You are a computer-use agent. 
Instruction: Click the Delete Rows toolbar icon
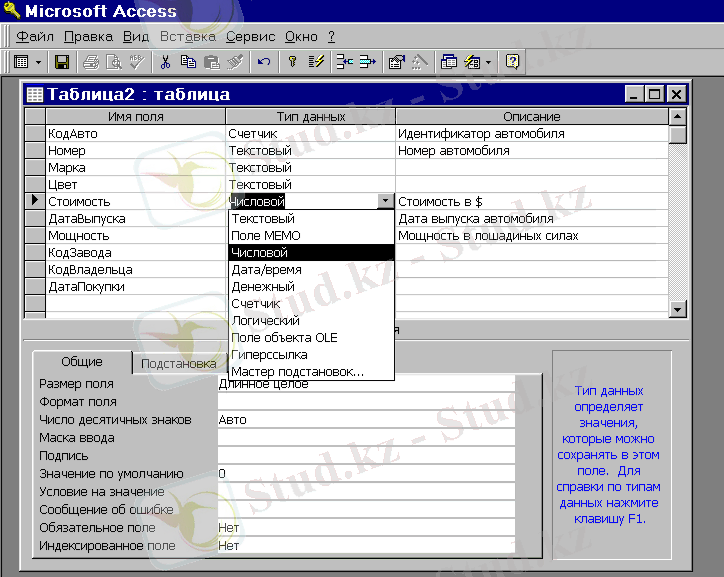click(367, 62)
